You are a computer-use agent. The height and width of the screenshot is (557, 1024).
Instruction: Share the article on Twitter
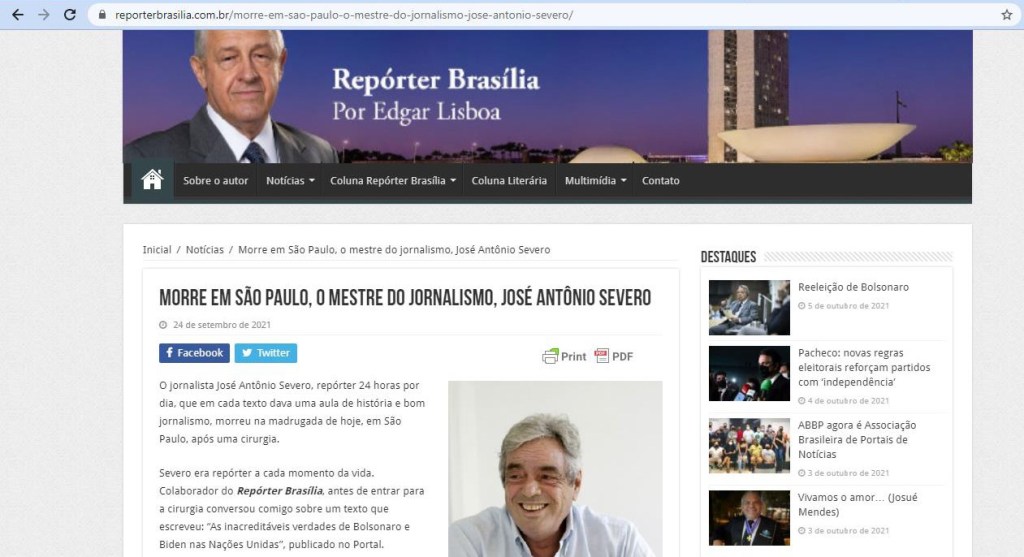click(266, 353)
